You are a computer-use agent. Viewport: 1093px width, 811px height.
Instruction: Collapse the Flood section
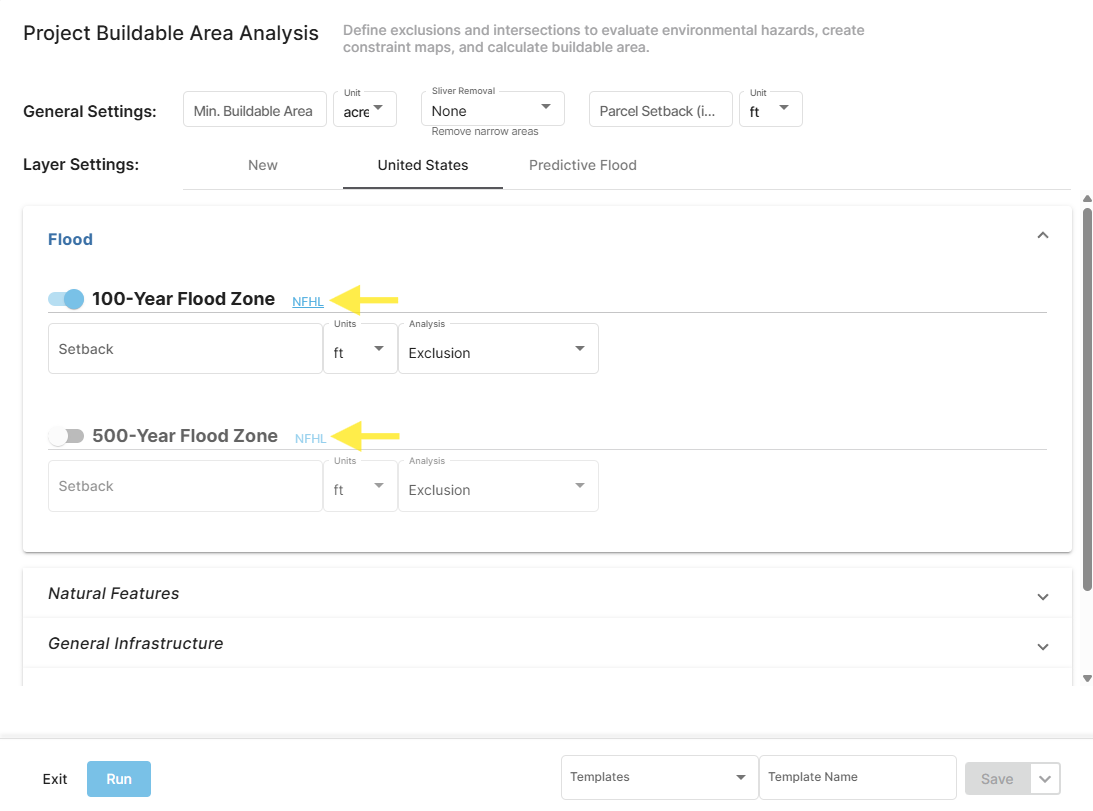(x=1043, y=235)
